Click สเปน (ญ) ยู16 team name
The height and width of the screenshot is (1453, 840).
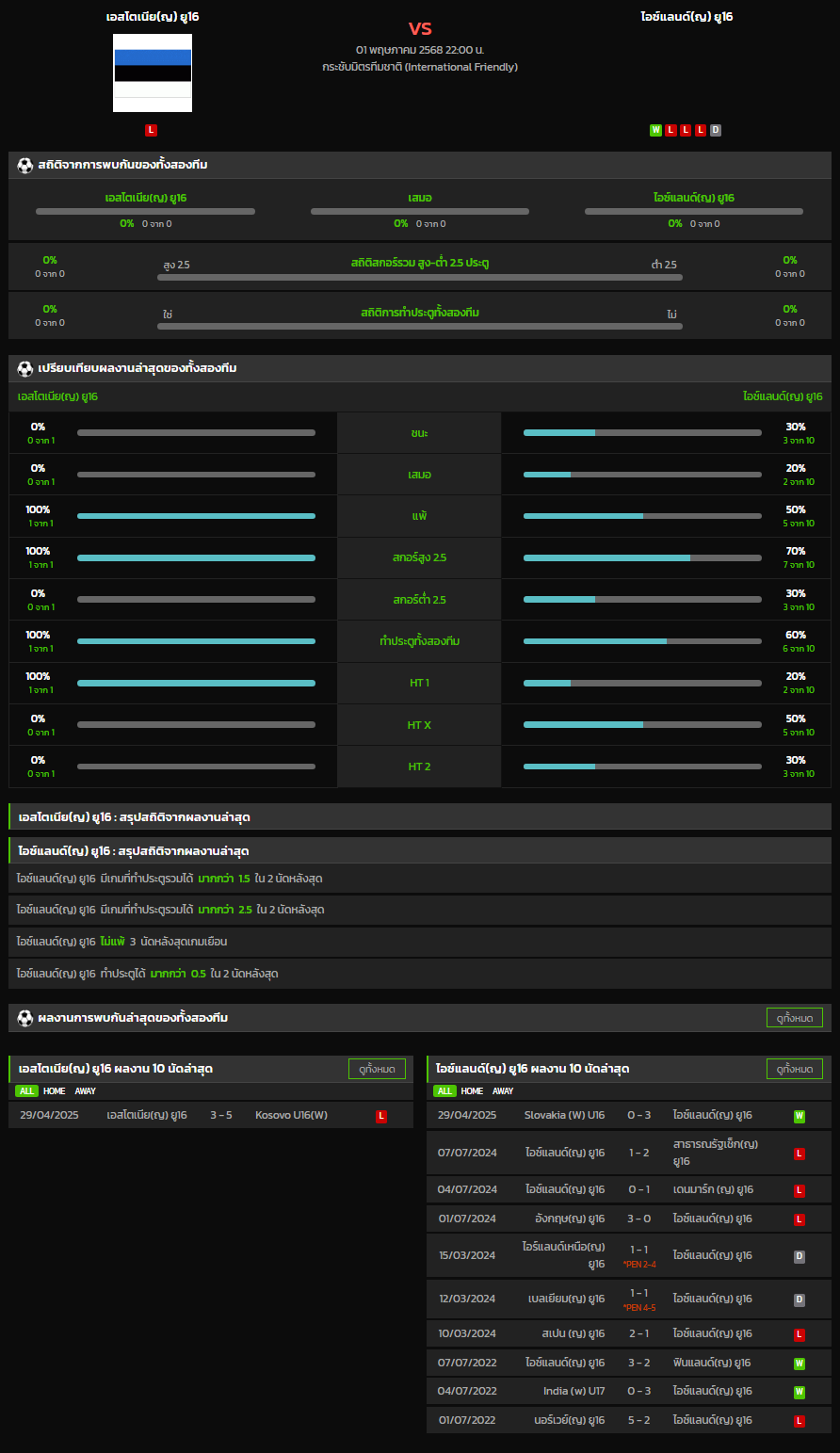tap(573, 1334)
